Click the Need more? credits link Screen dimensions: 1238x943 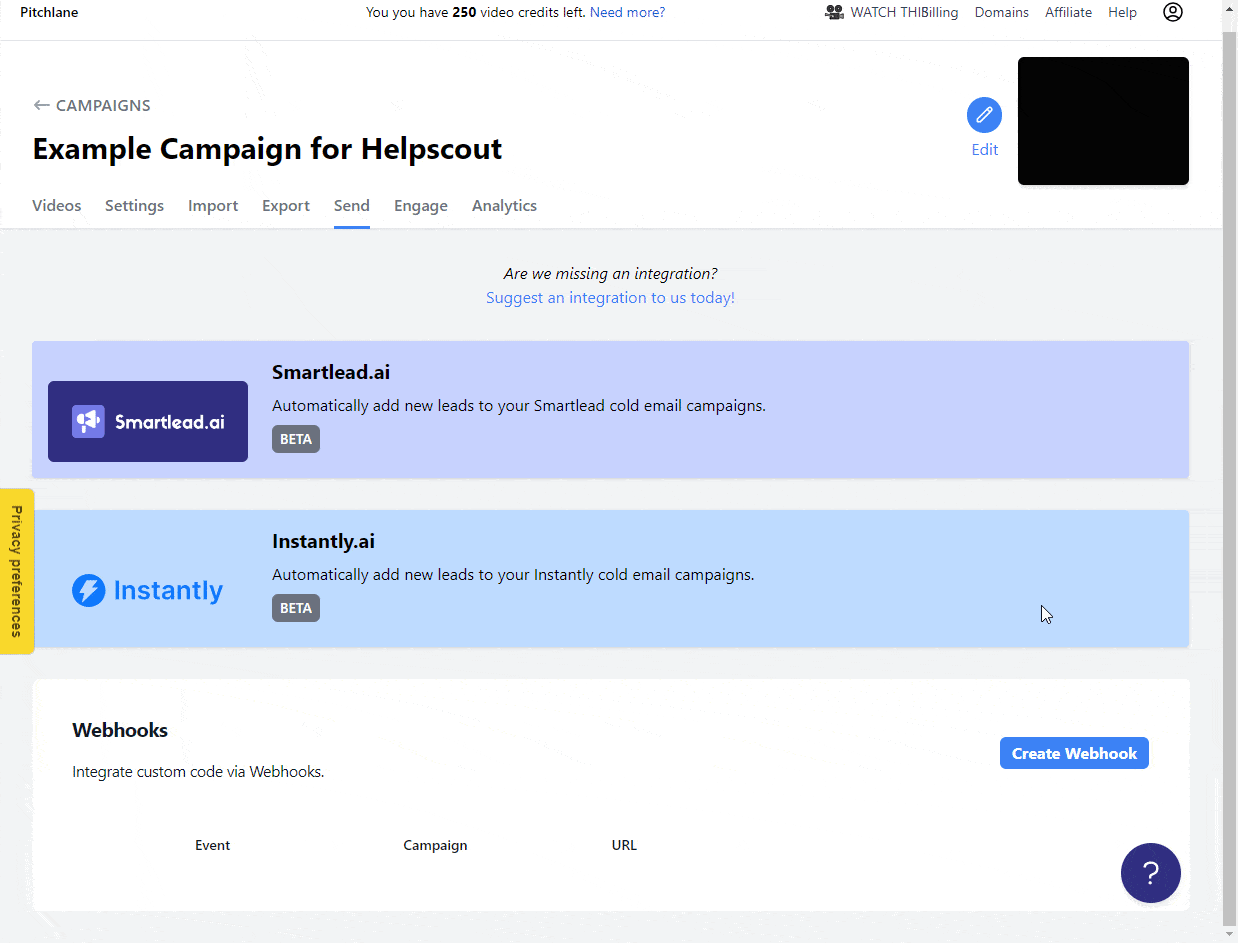pyautogui.click(x=627, y=12)
